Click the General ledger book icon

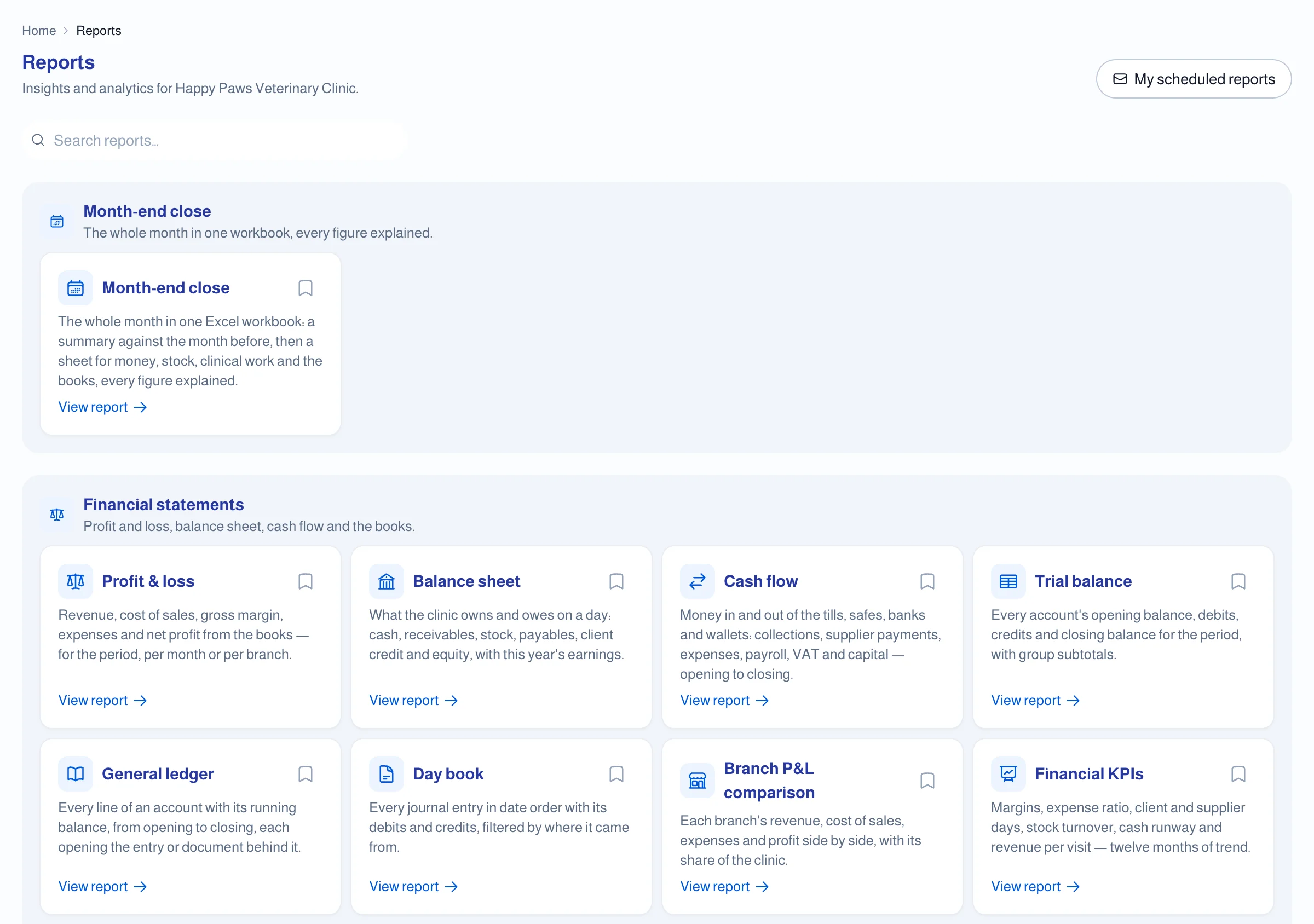tap(75, 774)
